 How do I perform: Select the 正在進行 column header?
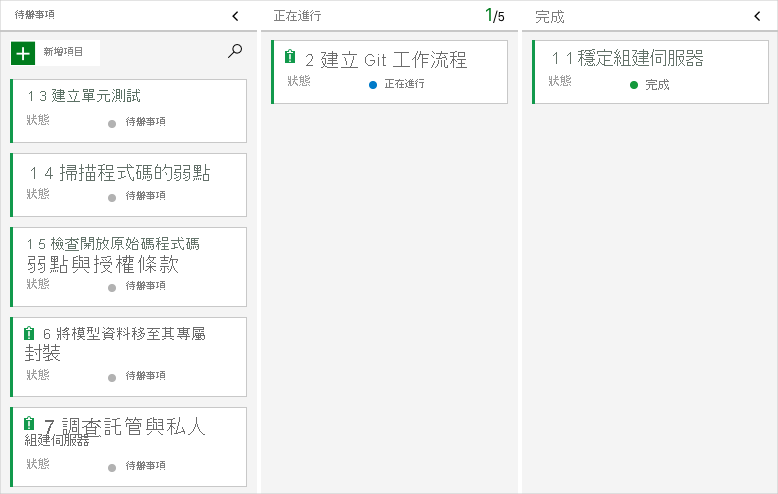[x=297, y=16]
